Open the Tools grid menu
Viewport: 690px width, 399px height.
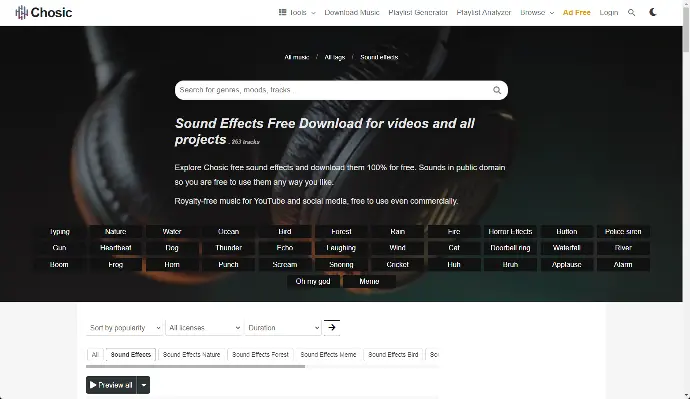pos(297,12)
